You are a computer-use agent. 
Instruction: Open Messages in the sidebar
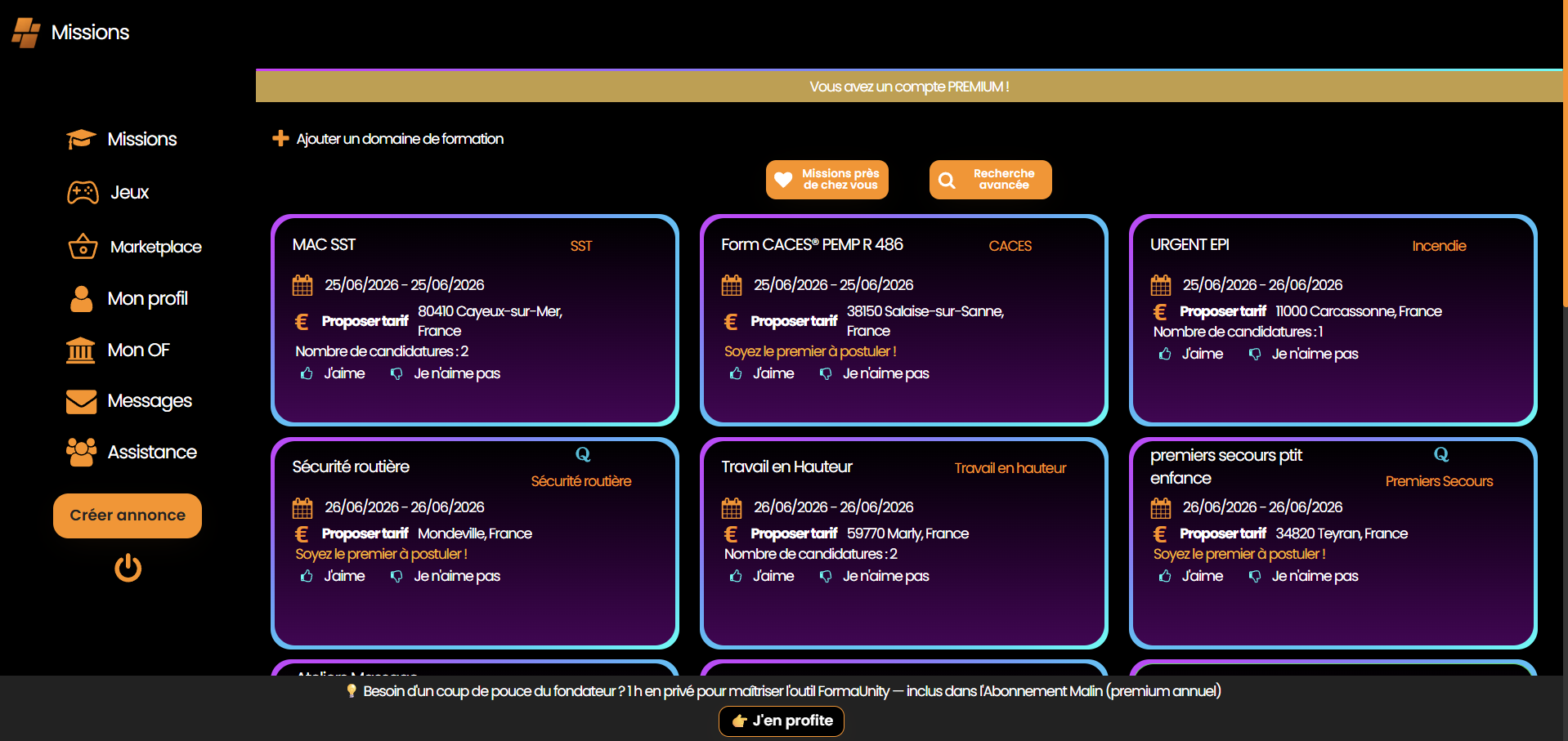(x=129, y=401)
